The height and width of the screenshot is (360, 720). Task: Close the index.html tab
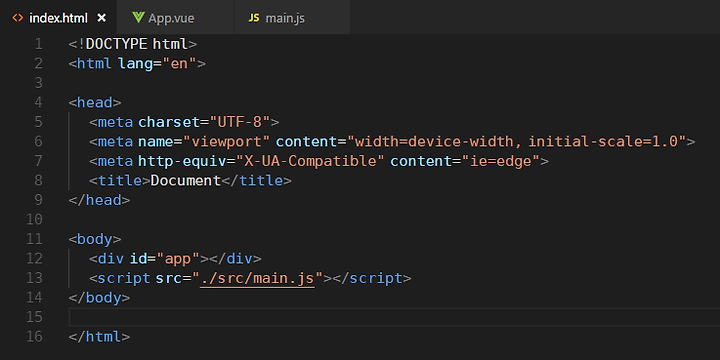pos(102,18)
